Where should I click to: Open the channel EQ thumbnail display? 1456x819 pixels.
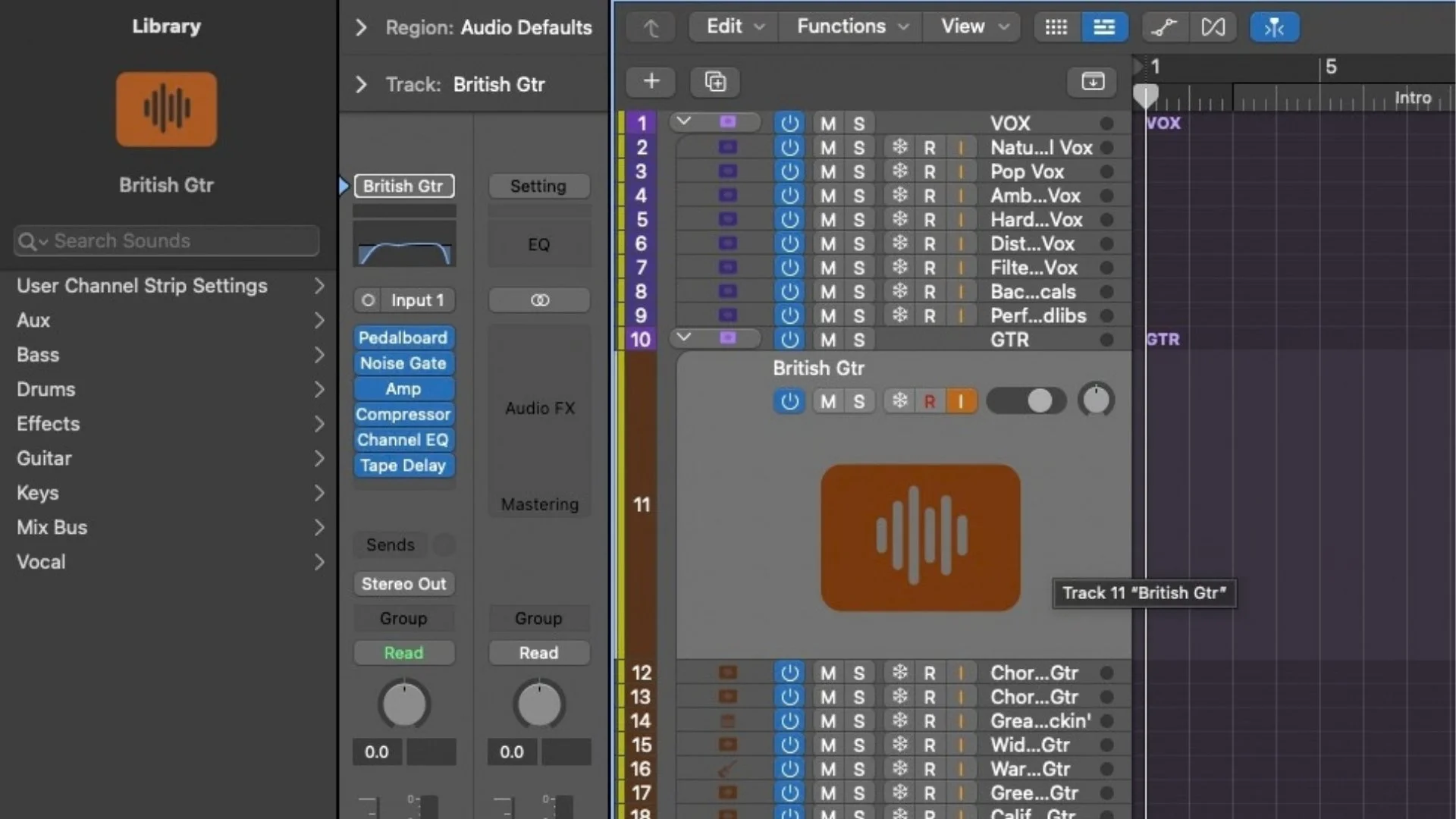pos(404,244)
